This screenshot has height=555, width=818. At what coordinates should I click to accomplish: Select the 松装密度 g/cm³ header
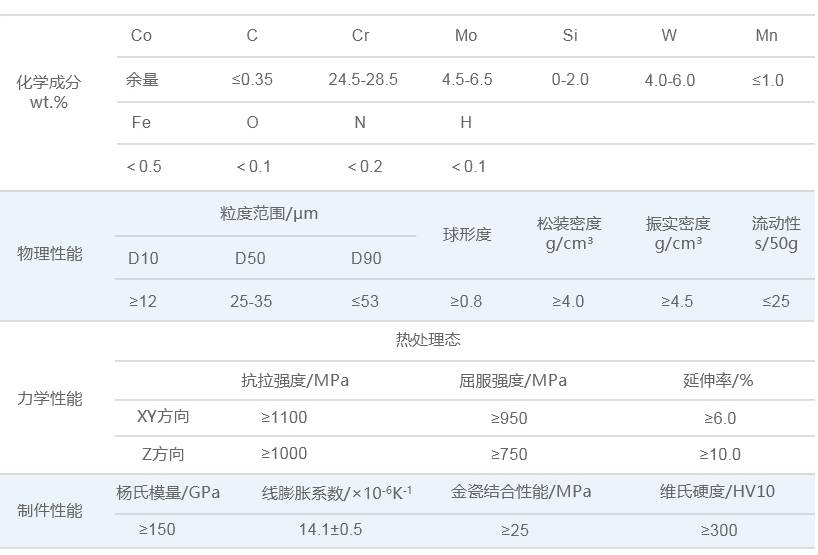click(x=569, y=234)
